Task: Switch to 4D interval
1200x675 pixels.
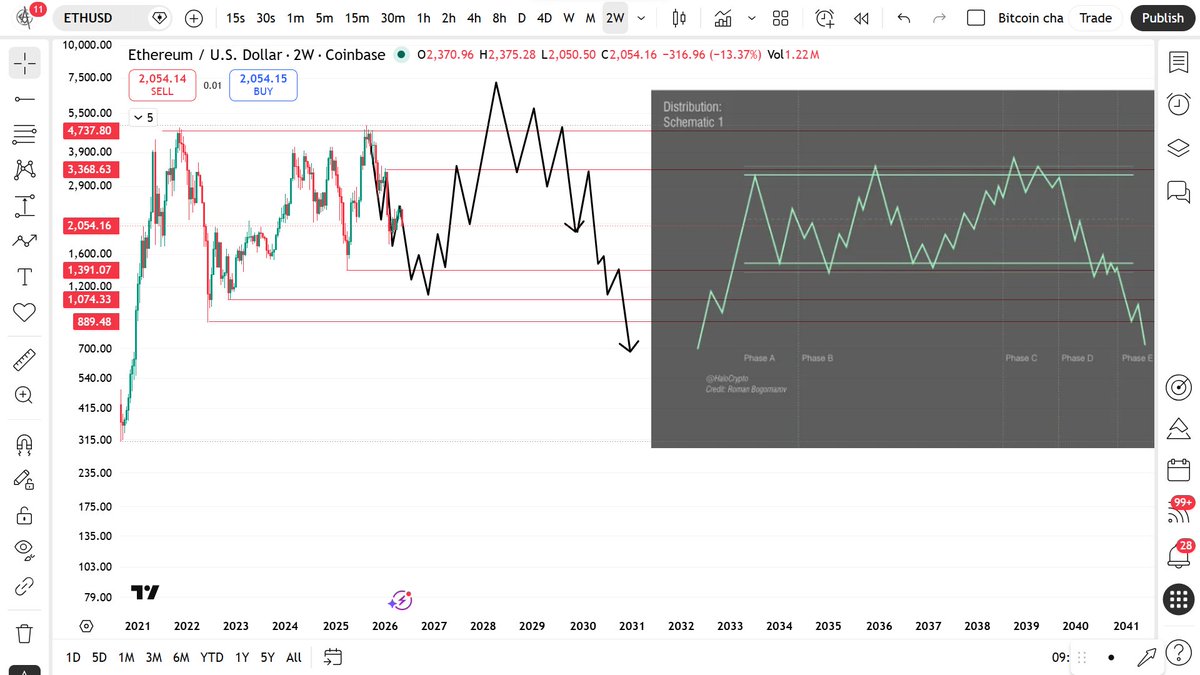Action: [544, 18]
